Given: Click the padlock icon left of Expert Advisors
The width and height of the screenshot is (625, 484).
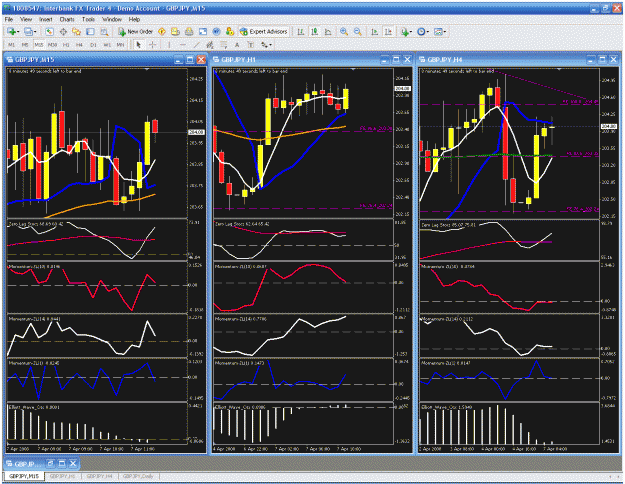Looking at the screenshot, I should point(230,31).
